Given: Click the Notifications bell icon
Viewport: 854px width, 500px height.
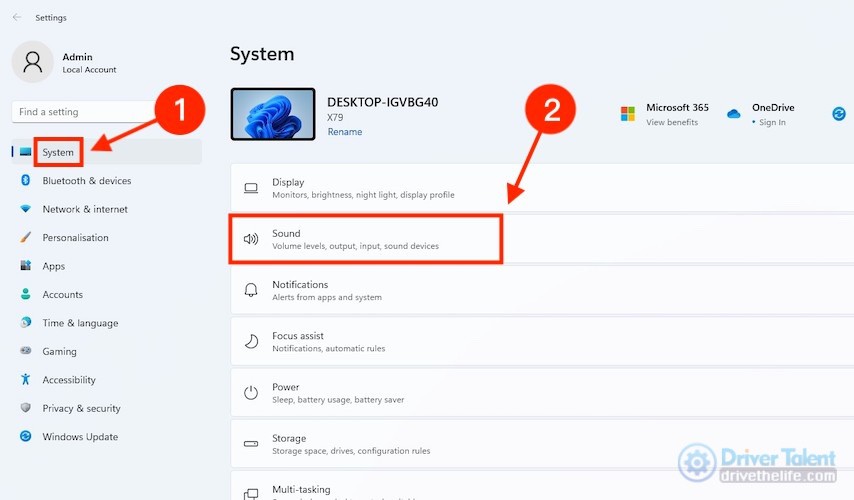Looking at the screenshot, I should [251, 290].
